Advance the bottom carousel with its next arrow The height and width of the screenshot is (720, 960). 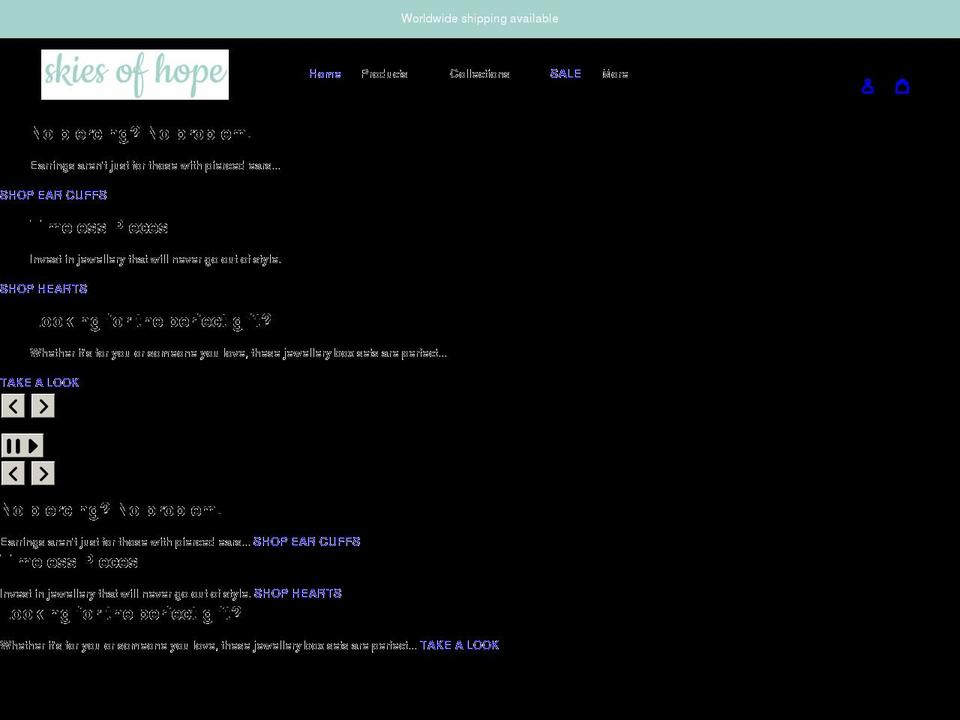pos(42,473)
